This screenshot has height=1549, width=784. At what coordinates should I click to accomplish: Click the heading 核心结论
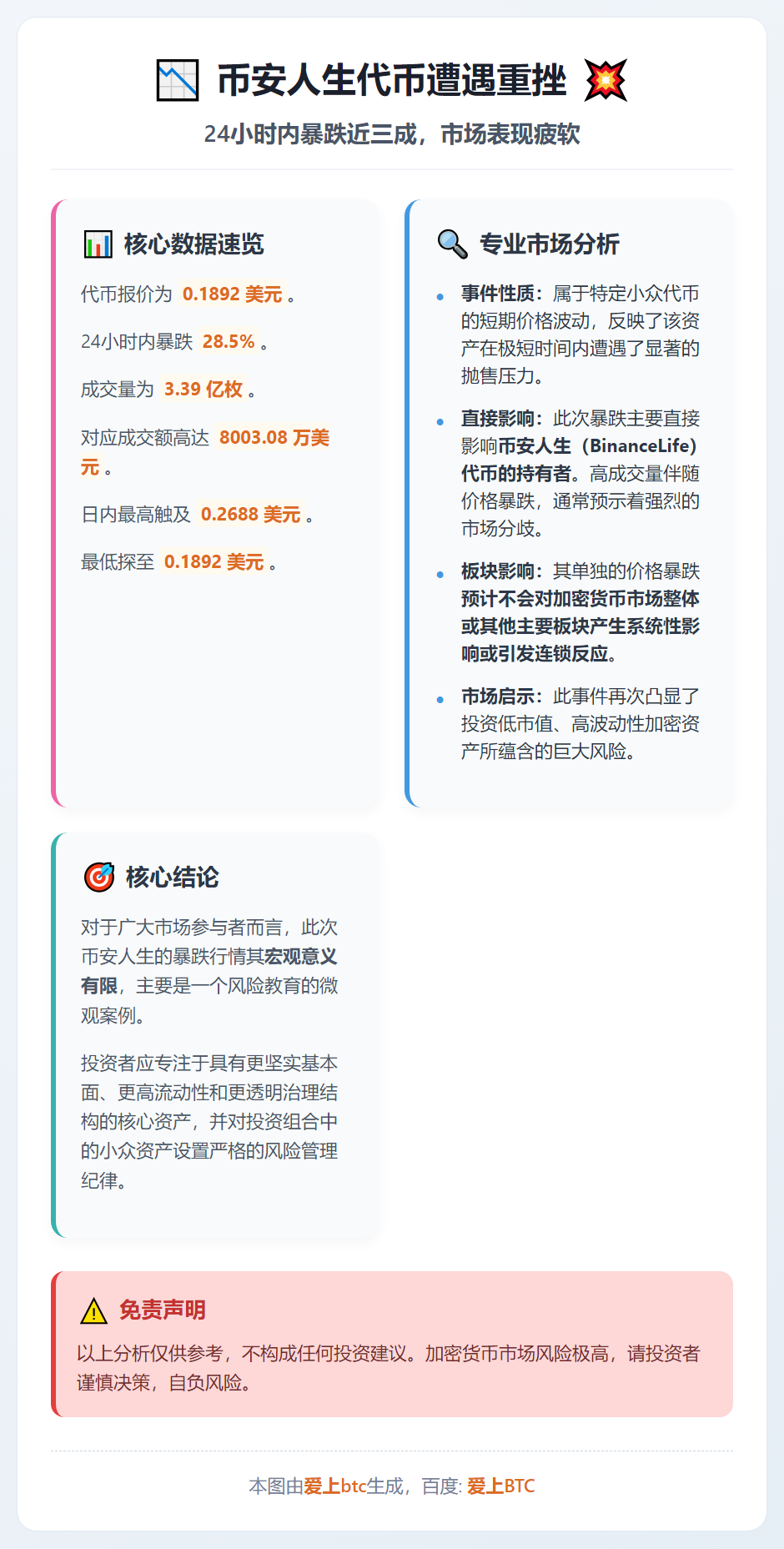(172, 878)
